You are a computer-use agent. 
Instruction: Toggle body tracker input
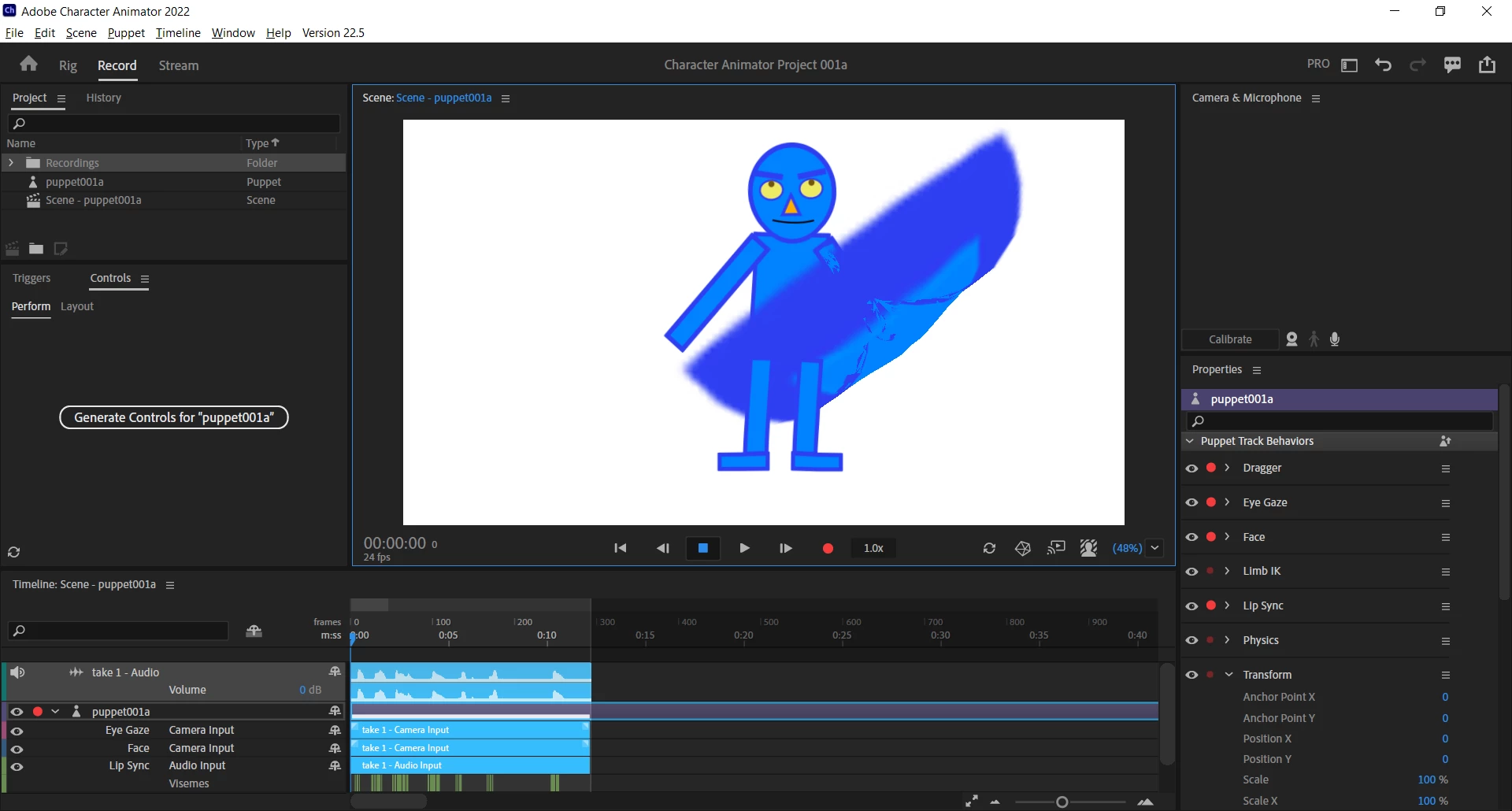coord(1314,339)
